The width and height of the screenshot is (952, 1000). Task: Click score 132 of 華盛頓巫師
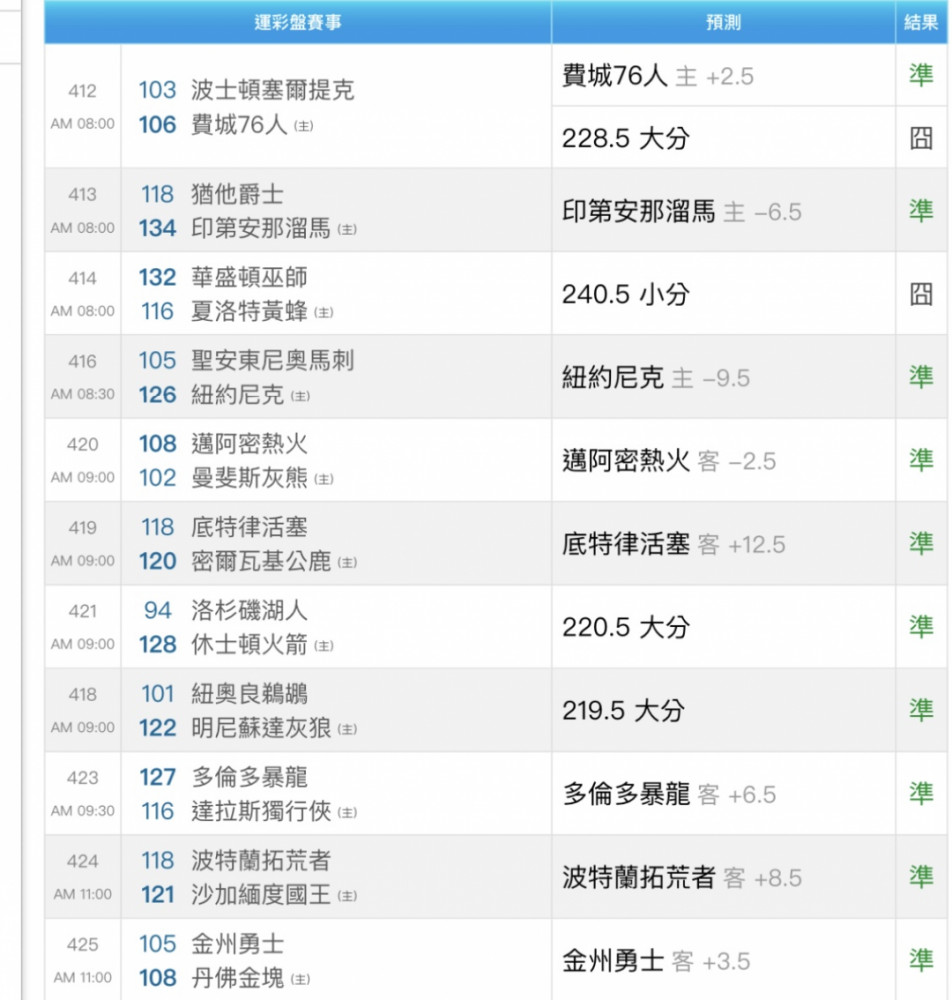(157, 277)
